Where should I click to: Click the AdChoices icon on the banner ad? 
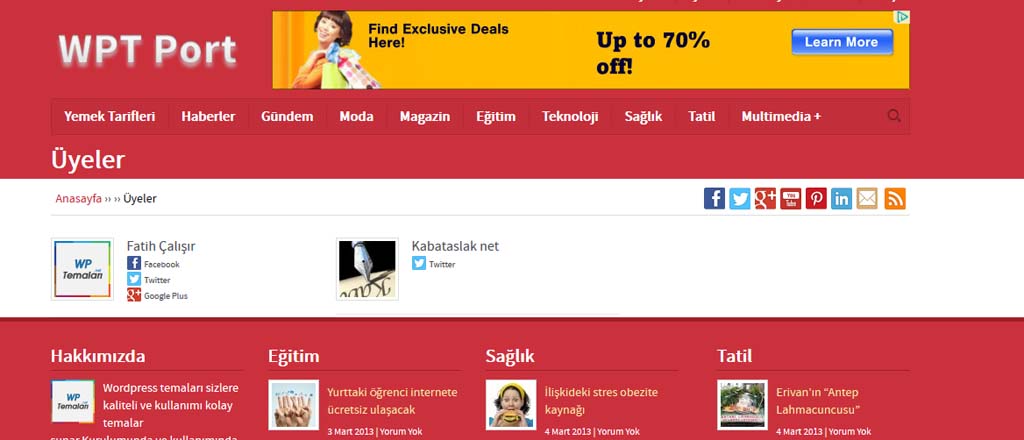pyautogui.click(x=903, y=18)
